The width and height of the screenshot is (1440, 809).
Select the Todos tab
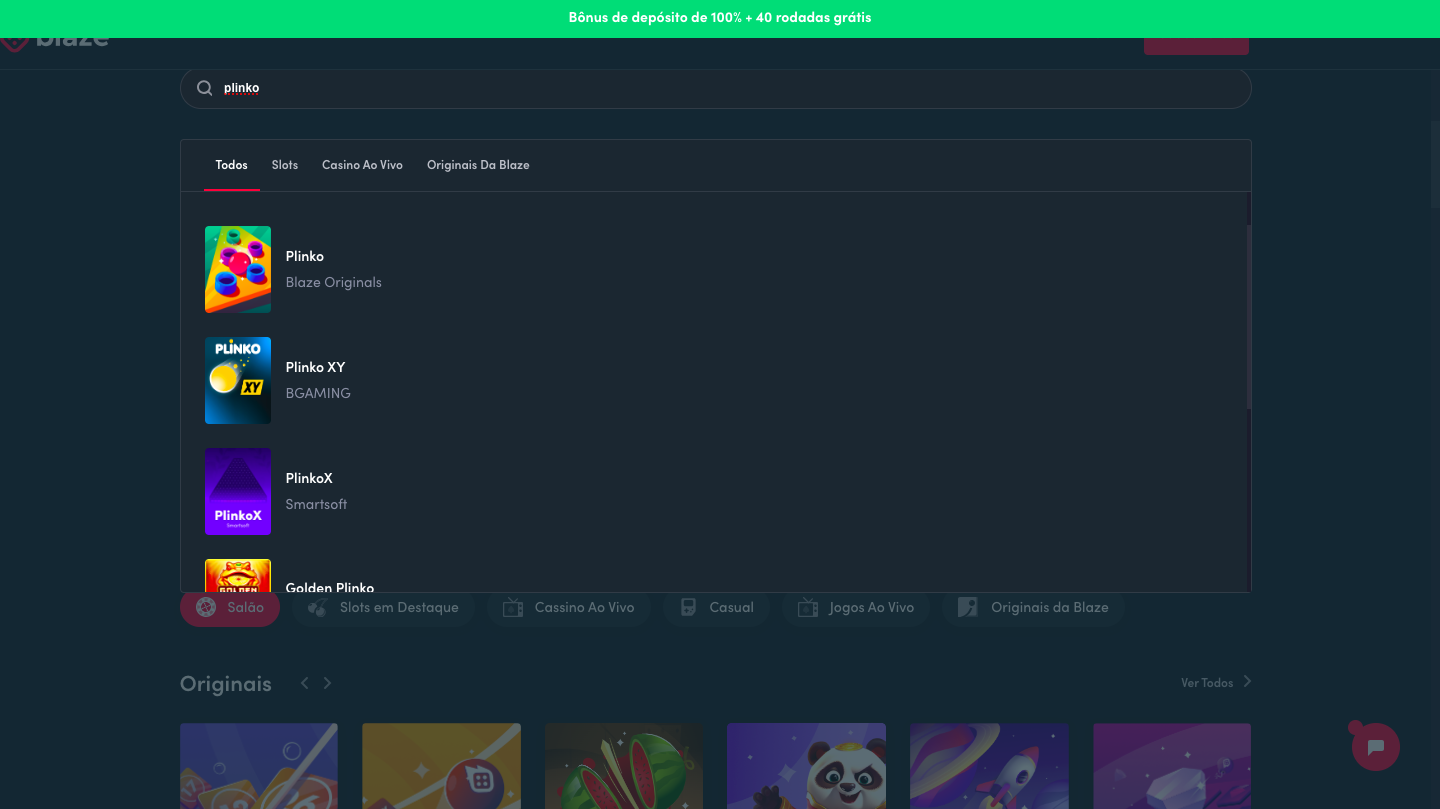click(x=231, y=165)
